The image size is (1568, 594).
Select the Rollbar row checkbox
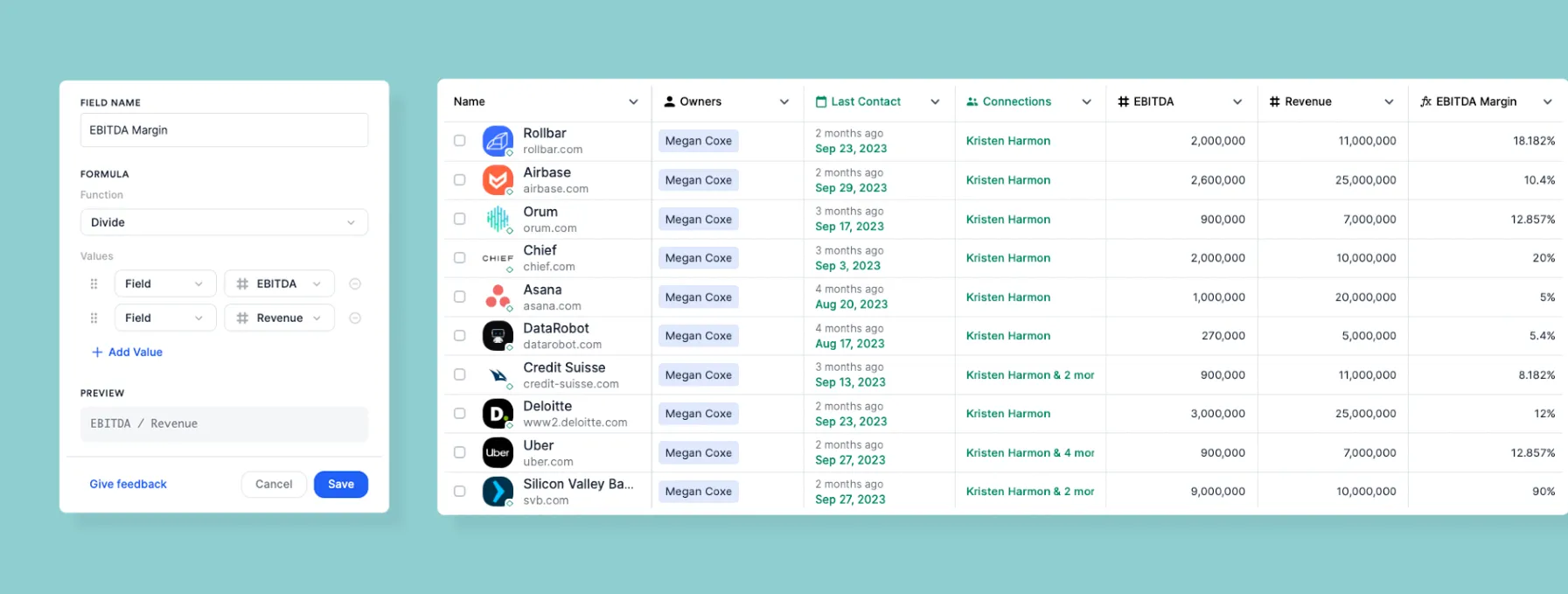(x=459, y=141)
